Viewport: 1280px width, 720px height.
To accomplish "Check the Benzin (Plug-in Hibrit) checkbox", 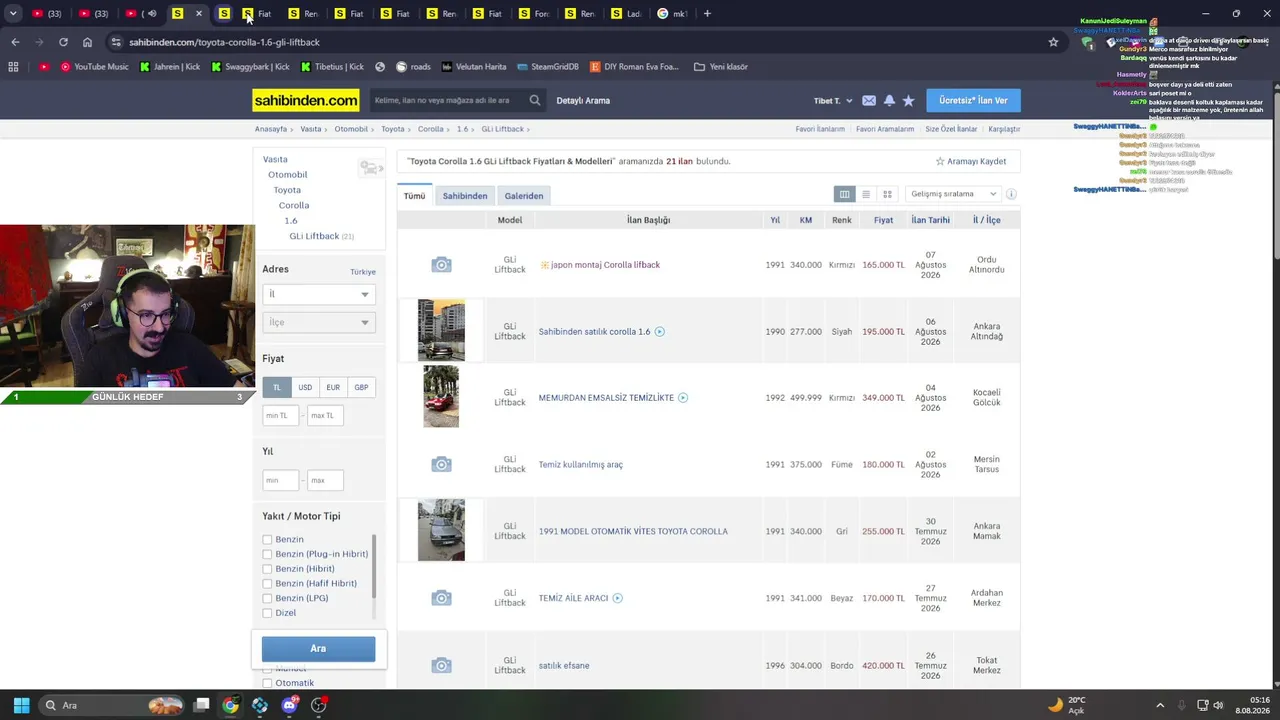I will [267, 554].
